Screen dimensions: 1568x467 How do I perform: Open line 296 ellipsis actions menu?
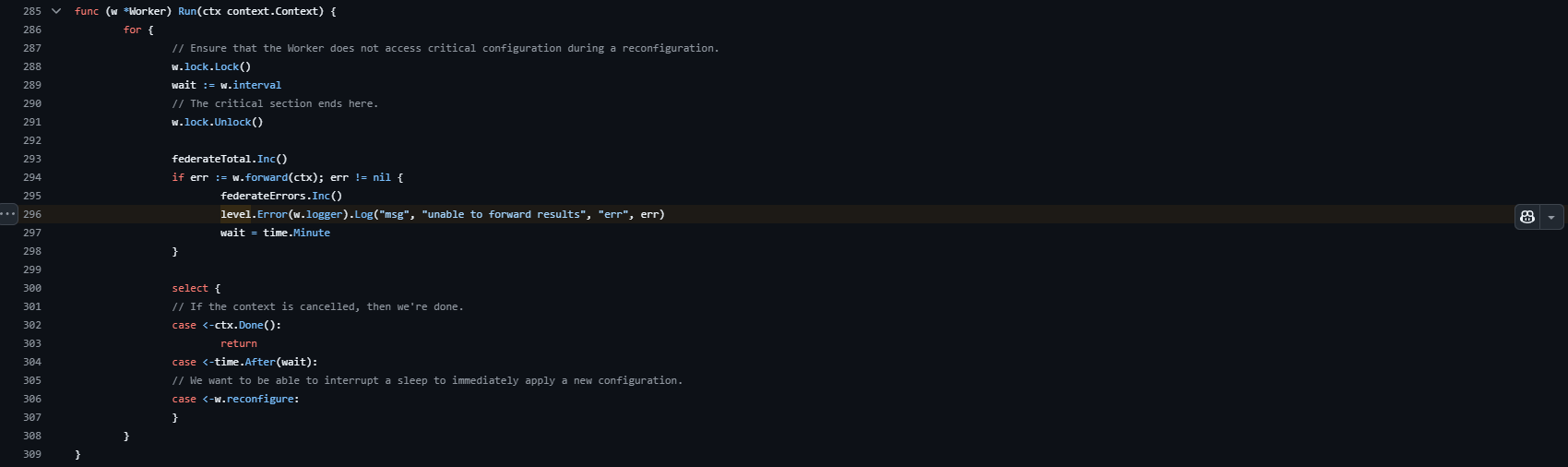8,214
